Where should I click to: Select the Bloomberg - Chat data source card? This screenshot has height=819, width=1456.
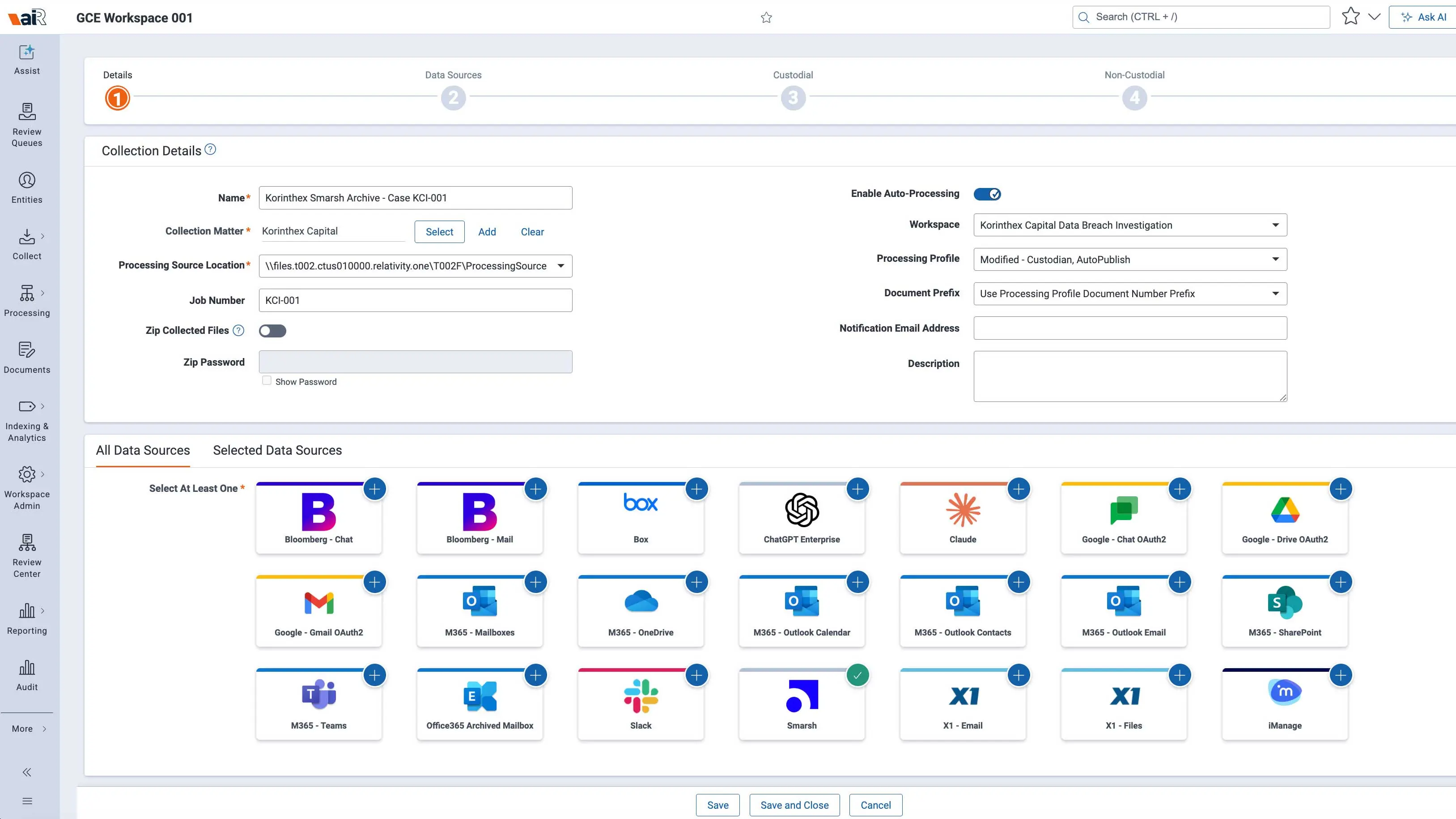(319, 517)
